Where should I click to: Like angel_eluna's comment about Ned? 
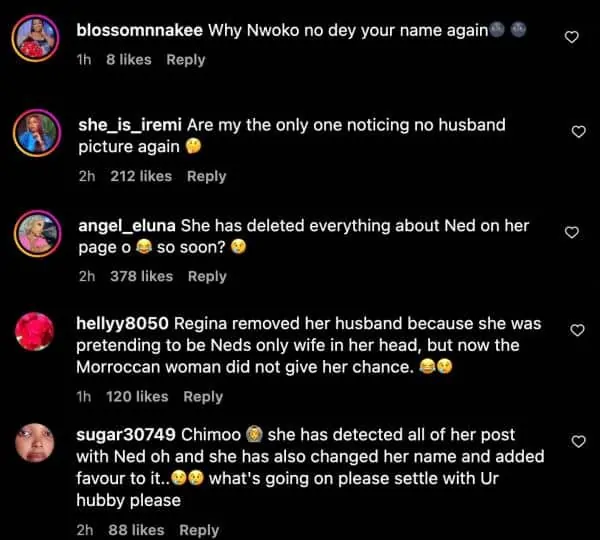(572, 232)
